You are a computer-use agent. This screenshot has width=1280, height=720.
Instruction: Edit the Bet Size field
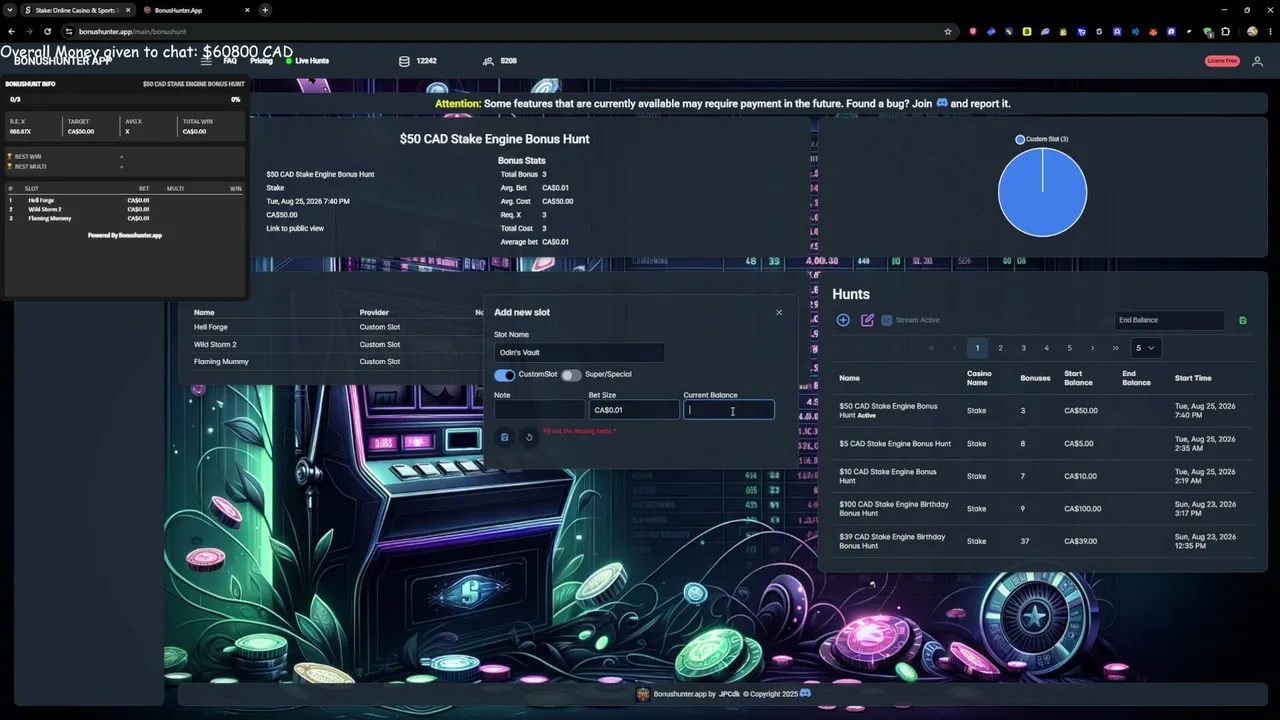coord(634,410)
